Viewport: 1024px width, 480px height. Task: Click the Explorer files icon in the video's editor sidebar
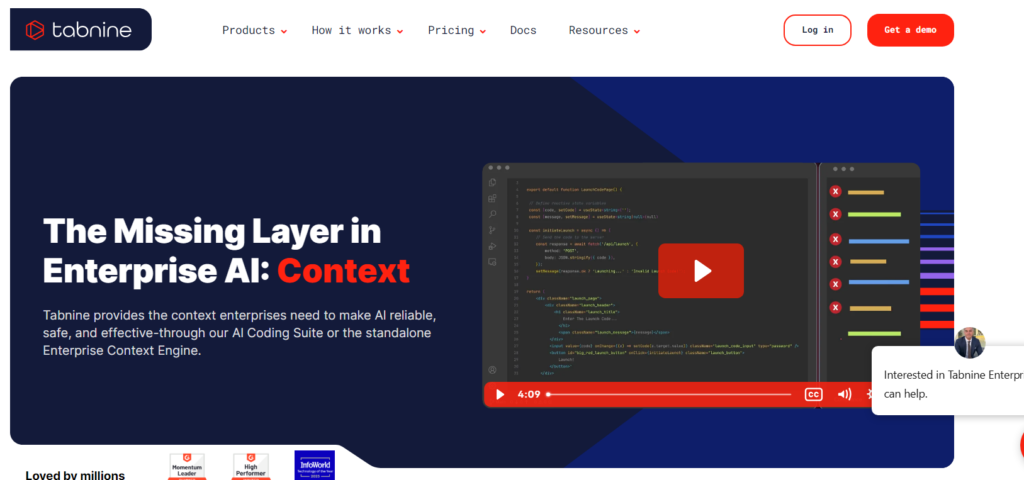pyautogui.click(x=492, y=183)
